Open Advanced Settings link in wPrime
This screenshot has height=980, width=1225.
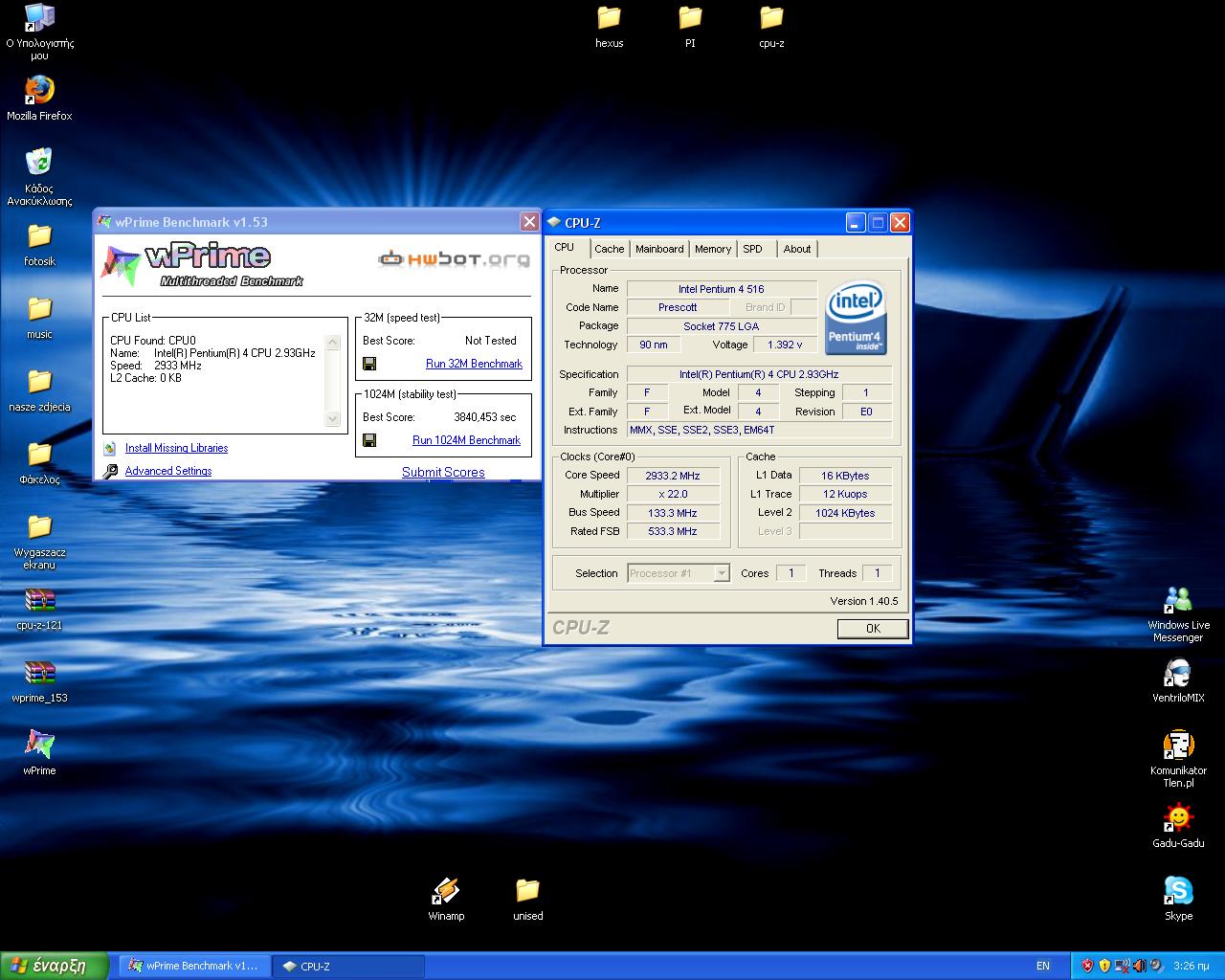point(168,471)
